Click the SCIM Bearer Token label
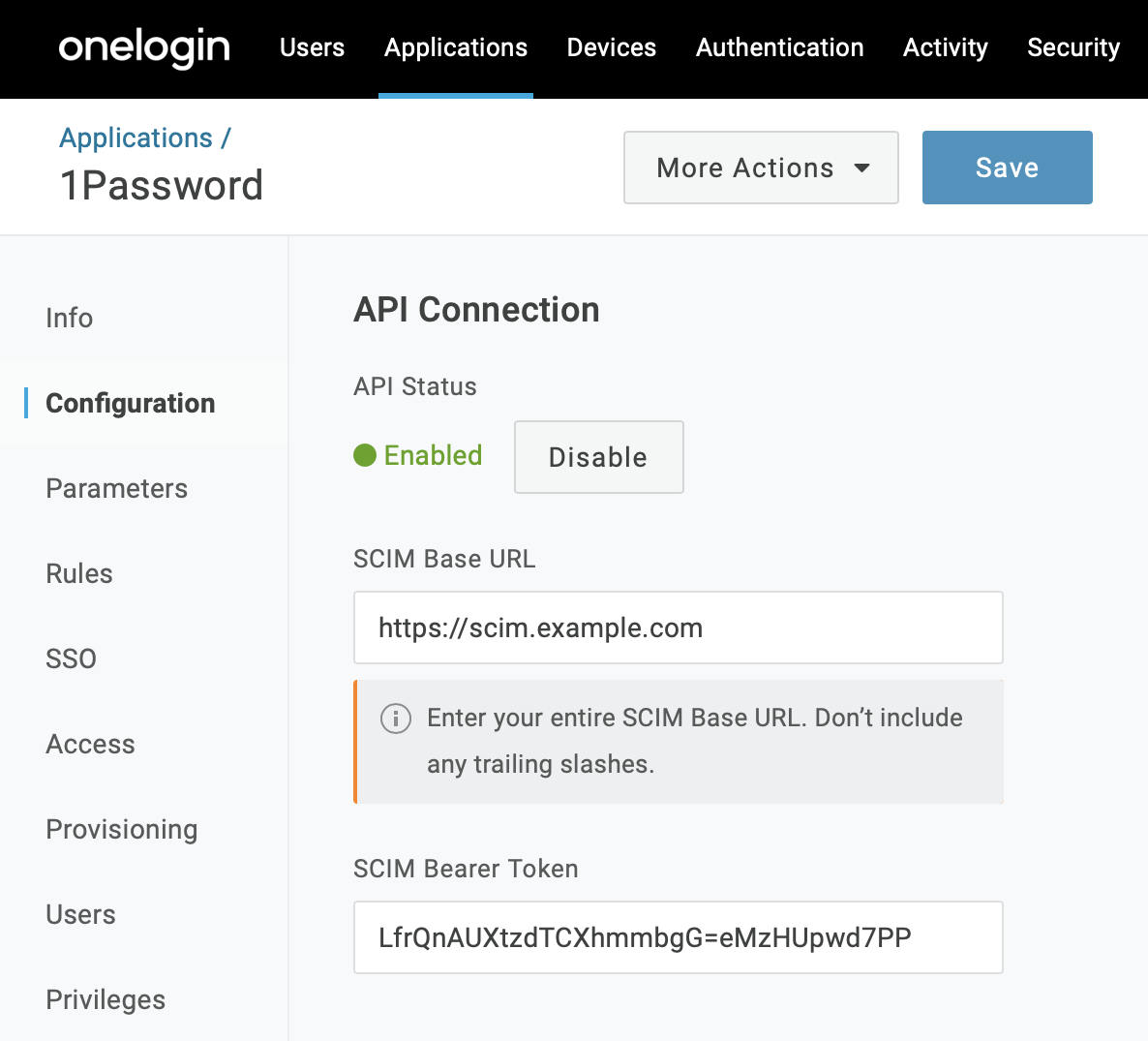Viewport: 1148px width, 1041px height. click(466, 869)
